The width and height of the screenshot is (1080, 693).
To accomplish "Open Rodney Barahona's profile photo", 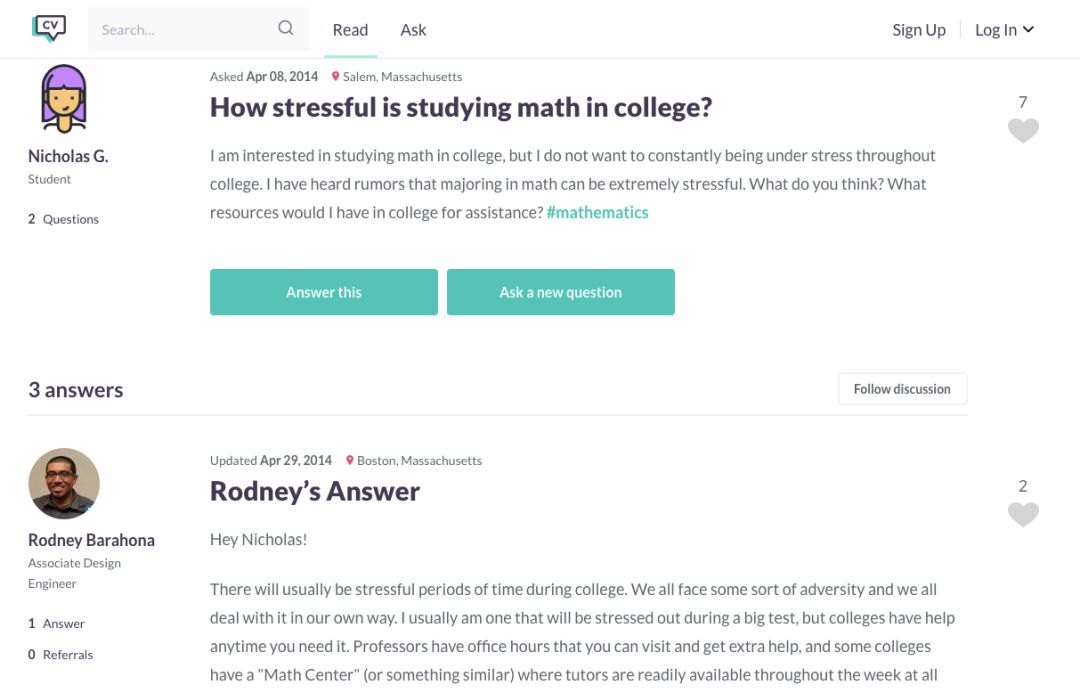I will point(64,484).
